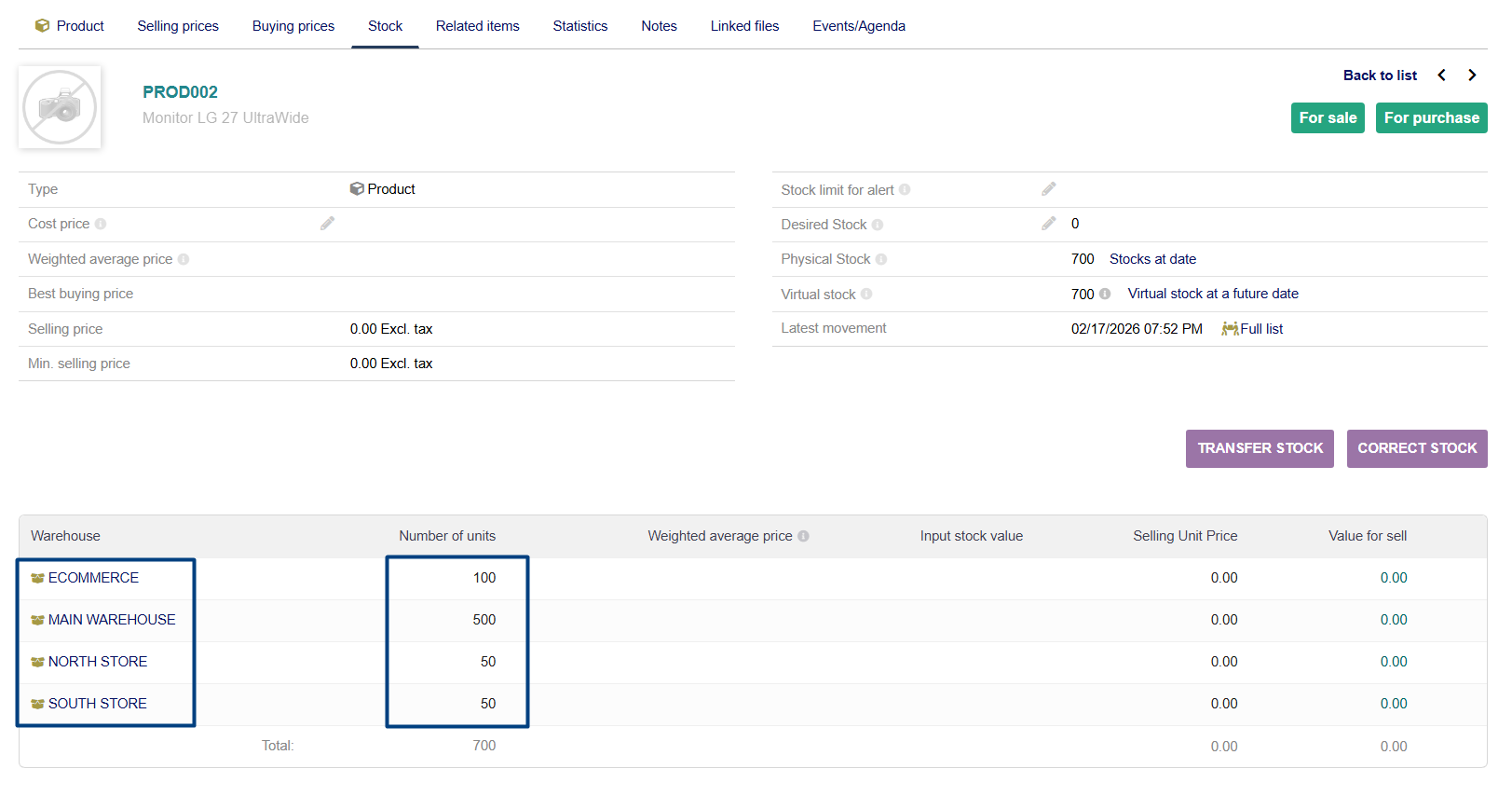Switch to the Buying prices tab
The image size is (1512, 796).
pos(293,26)
